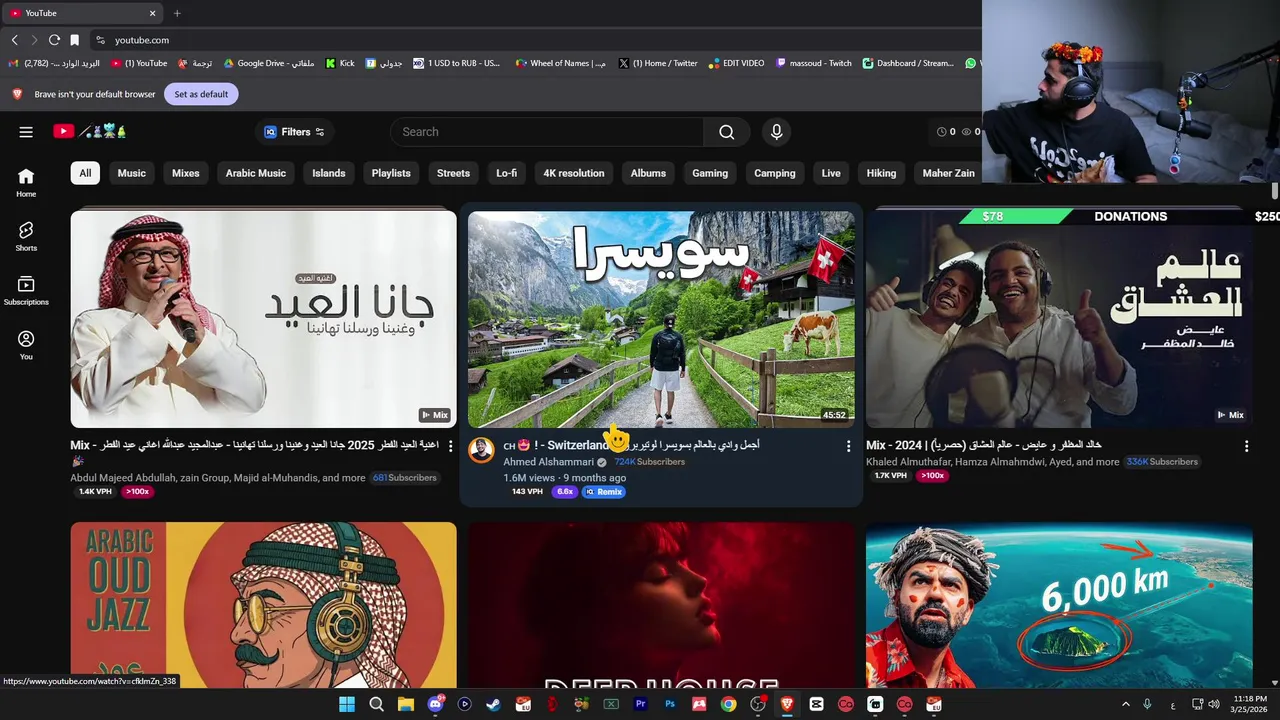Select the Albums filter chip
The image size is (1280, 720).
(x=648, y=173)
